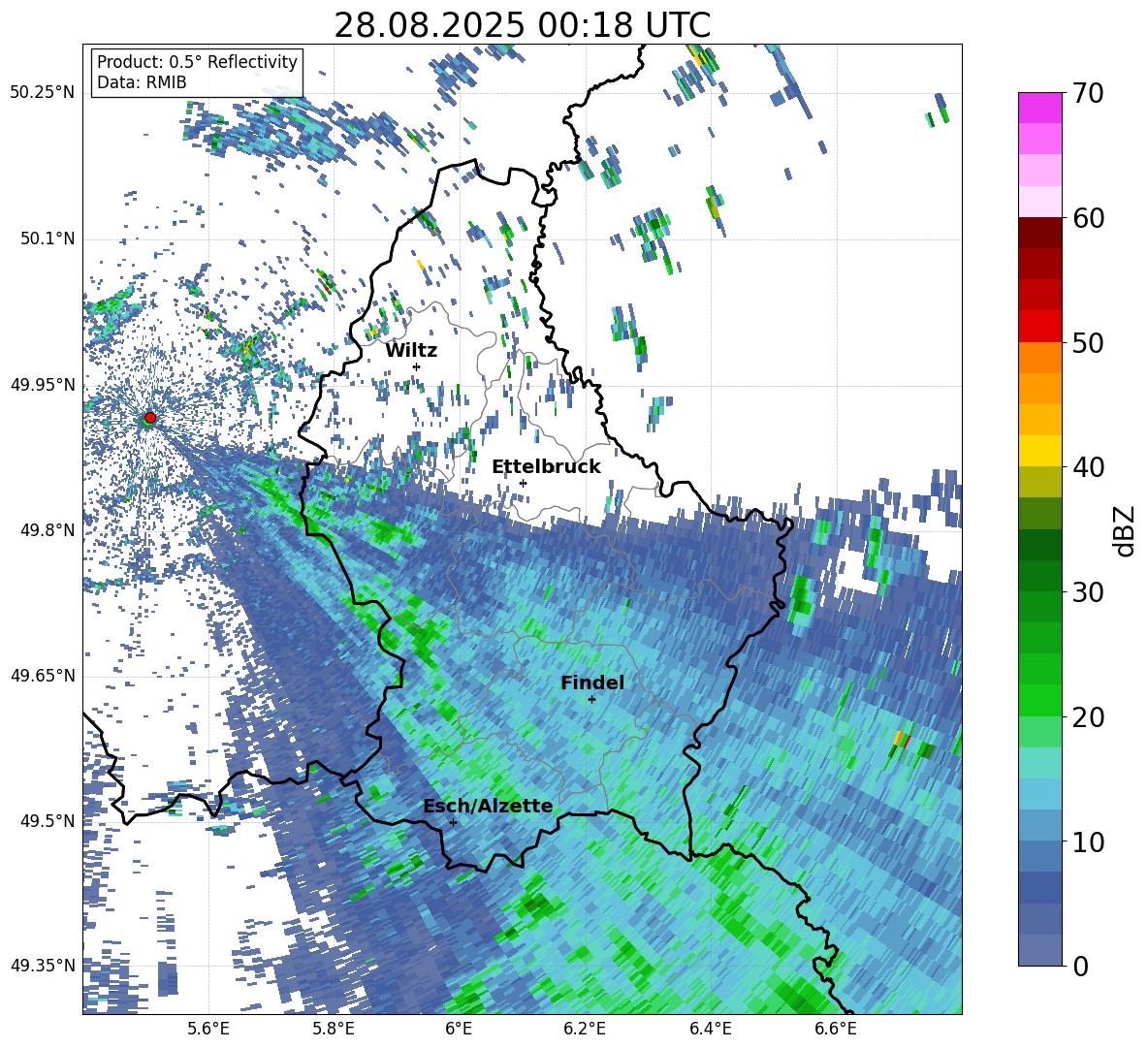Click the 49.95°N latitude label
Image resolution: width=1148 pixels, height=1048 pixels.
[43, 384]
